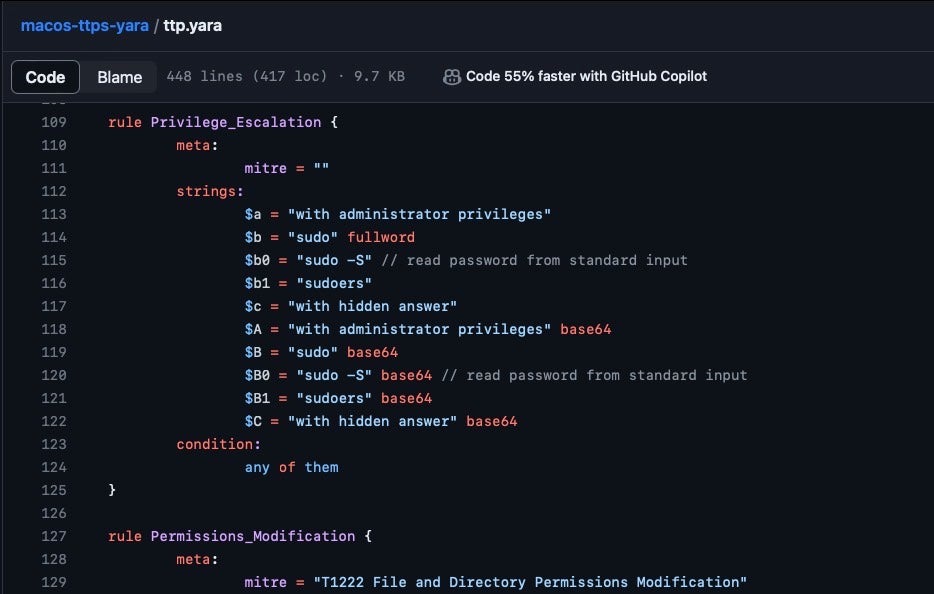Click the ttp.yara filename in the breadcrumb
This screenshot has height=594, width=934.
pyautogui.click(x=193, y=25)
